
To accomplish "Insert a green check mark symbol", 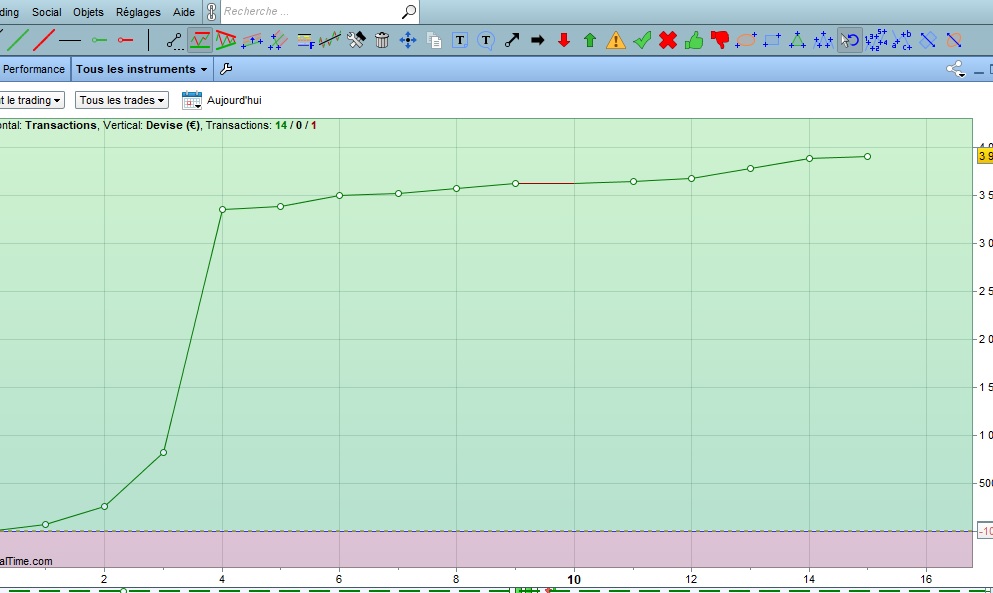I will (642, 41).
